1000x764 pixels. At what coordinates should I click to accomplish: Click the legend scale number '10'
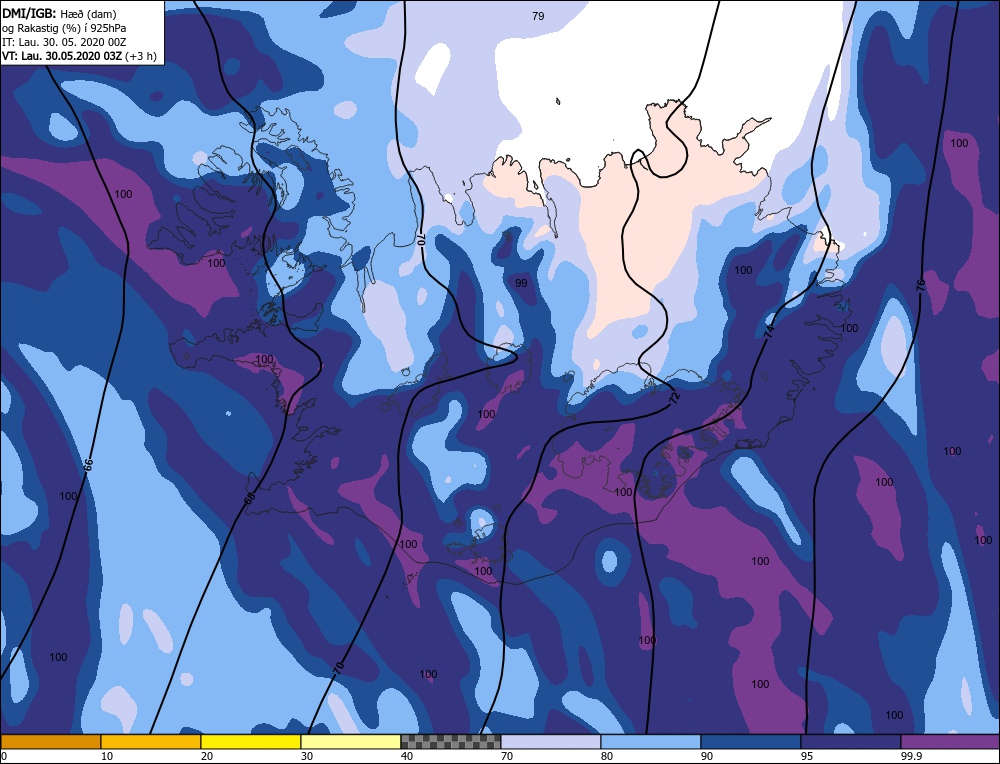click(x=107, y=756)
